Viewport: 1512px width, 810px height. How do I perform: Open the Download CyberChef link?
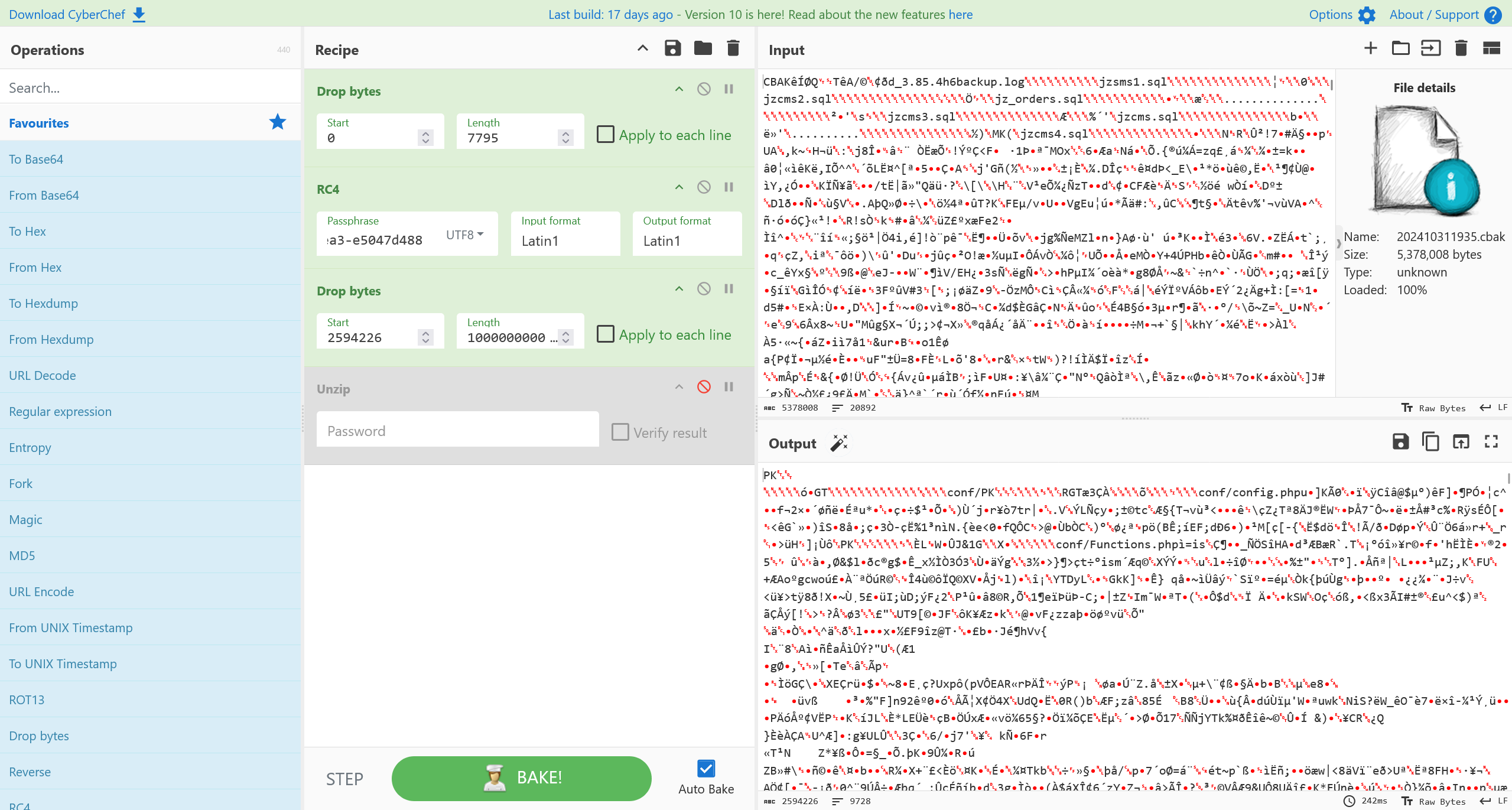67,14
